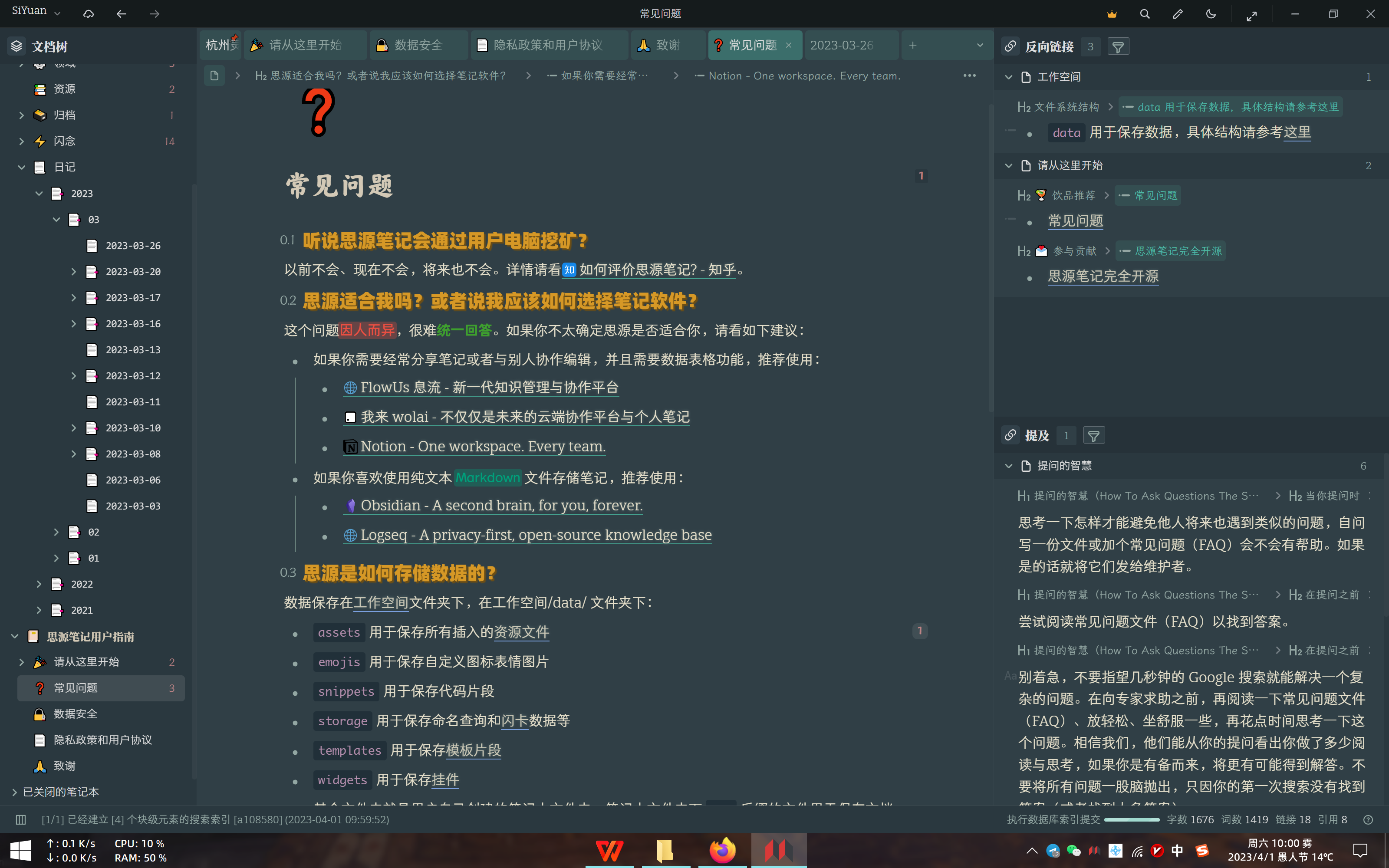Click the 文档树 icon at sidebar top
1389x868 pixels.
[16, 46]
